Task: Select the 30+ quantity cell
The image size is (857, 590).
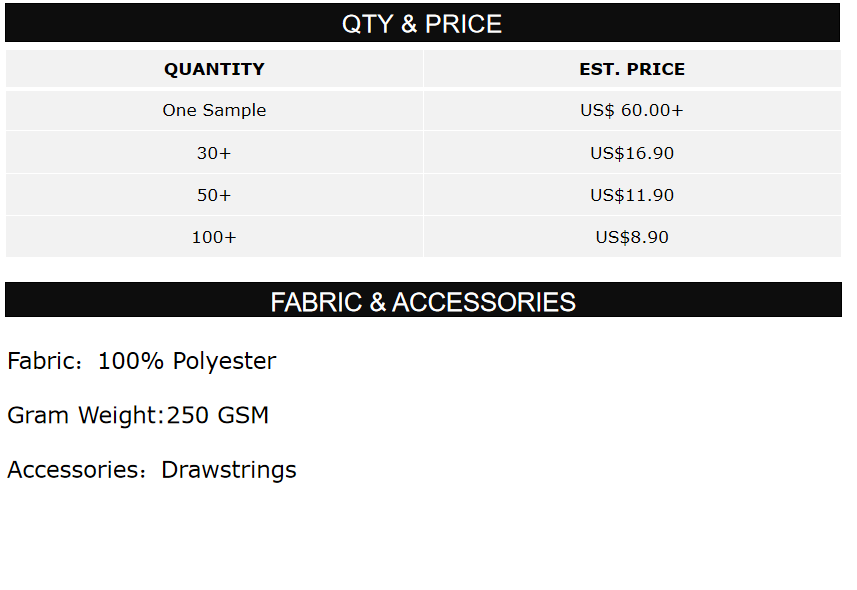Action: pos(214,153)
